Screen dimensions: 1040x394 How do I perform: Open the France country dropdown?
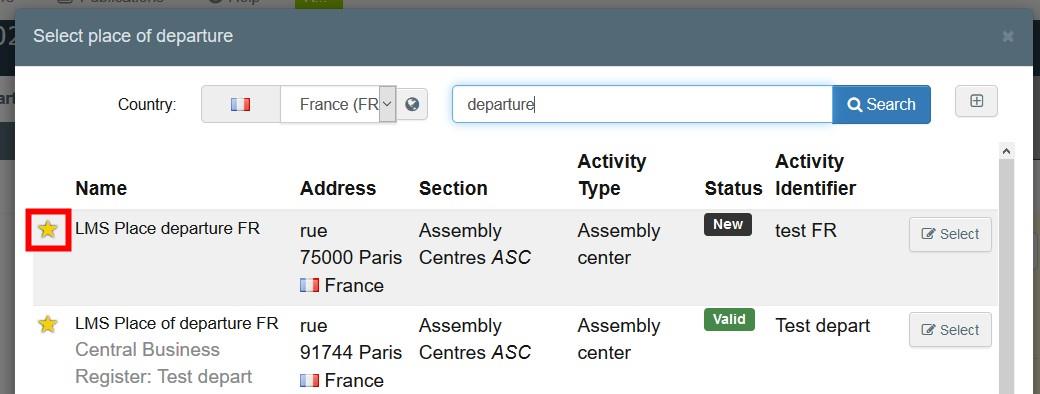(338, 104)
